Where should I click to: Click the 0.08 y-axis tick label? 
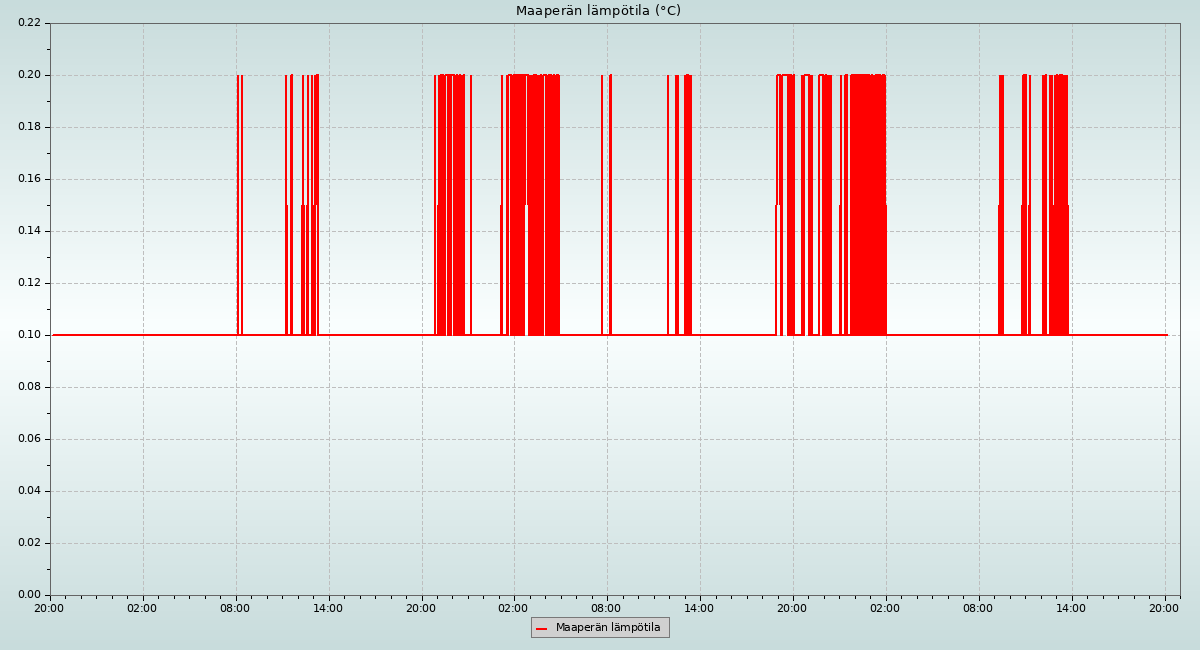(x=29, y=387)
